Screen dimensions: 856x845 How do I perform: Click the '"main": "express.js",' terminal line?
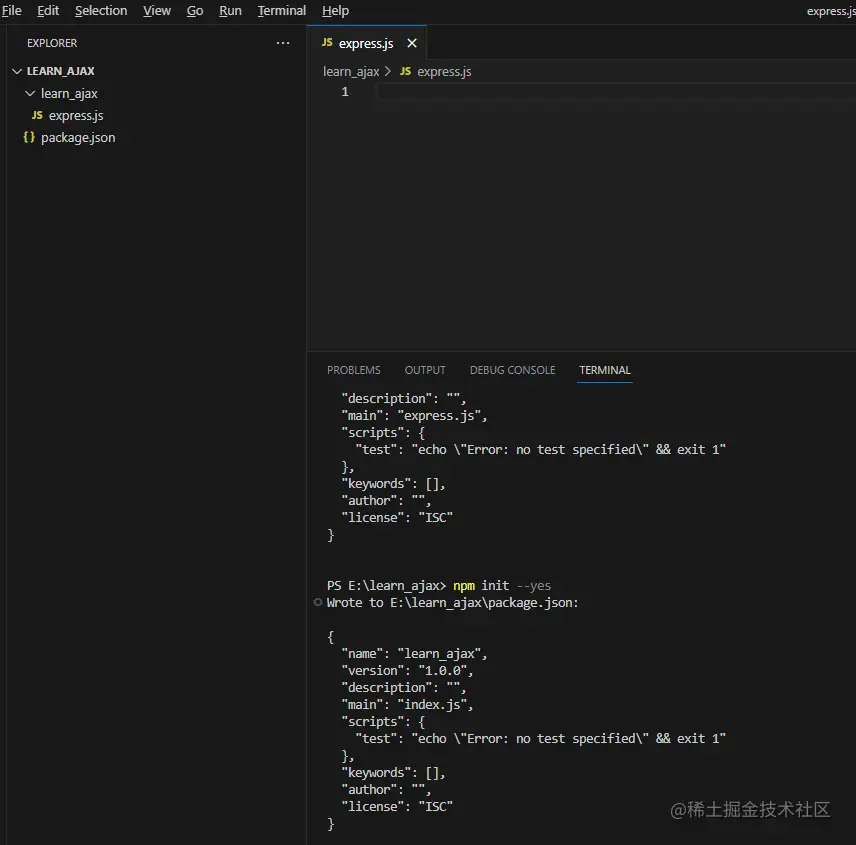point(414,416)
